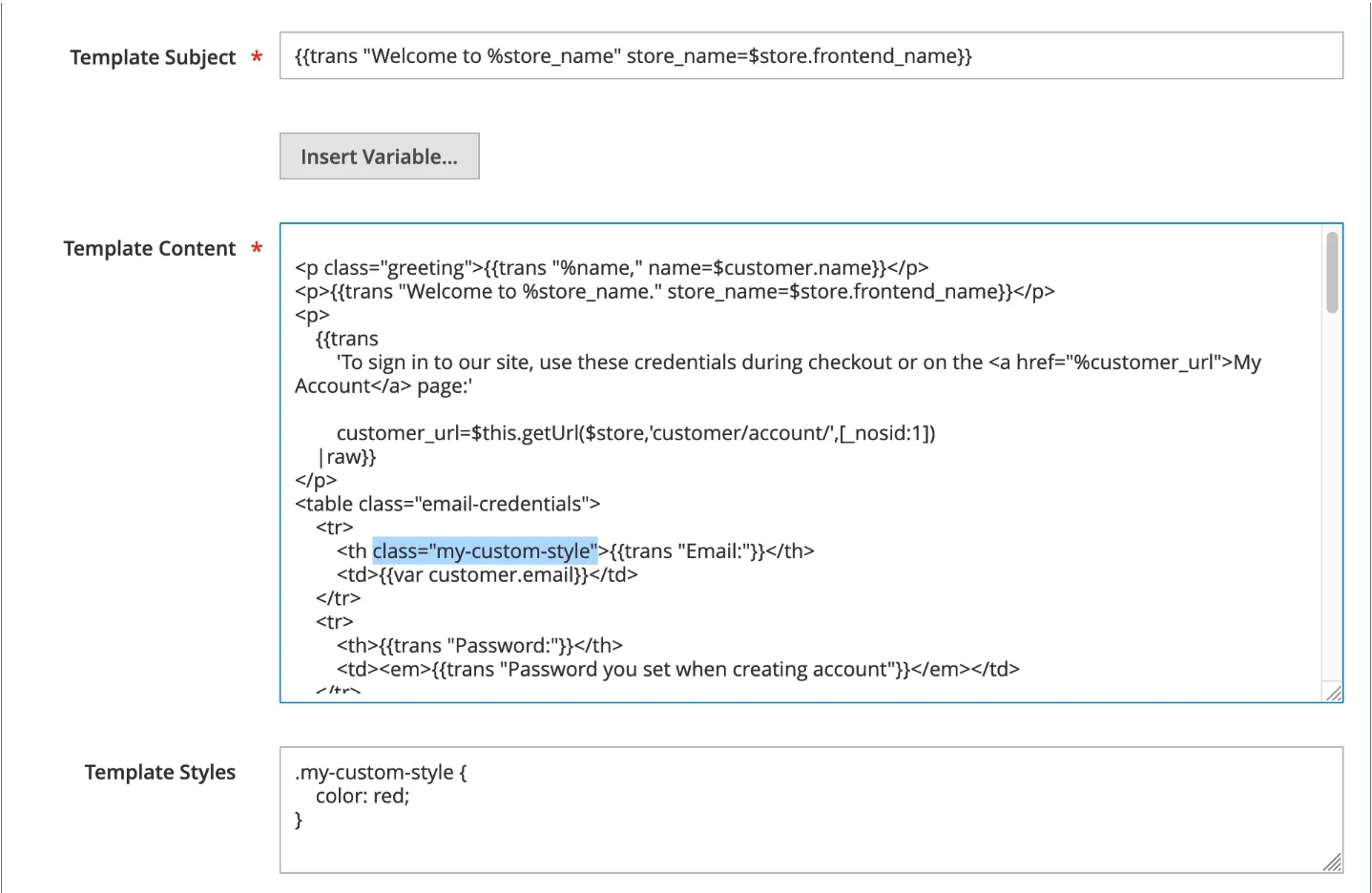
Task: Click the Template Content scrollbar thumb
Action: [1332, 272]
